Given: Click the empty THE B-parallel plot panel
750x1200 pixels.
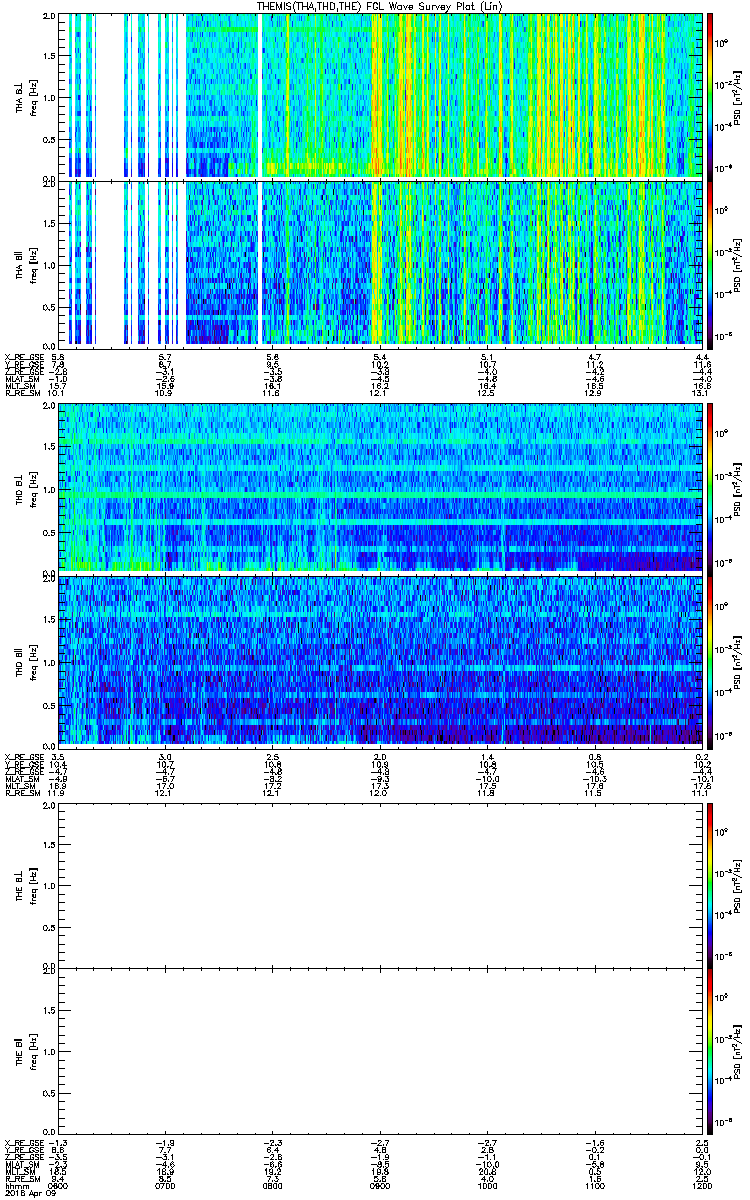Looking at the screenshot, I should pos(381,1049).
